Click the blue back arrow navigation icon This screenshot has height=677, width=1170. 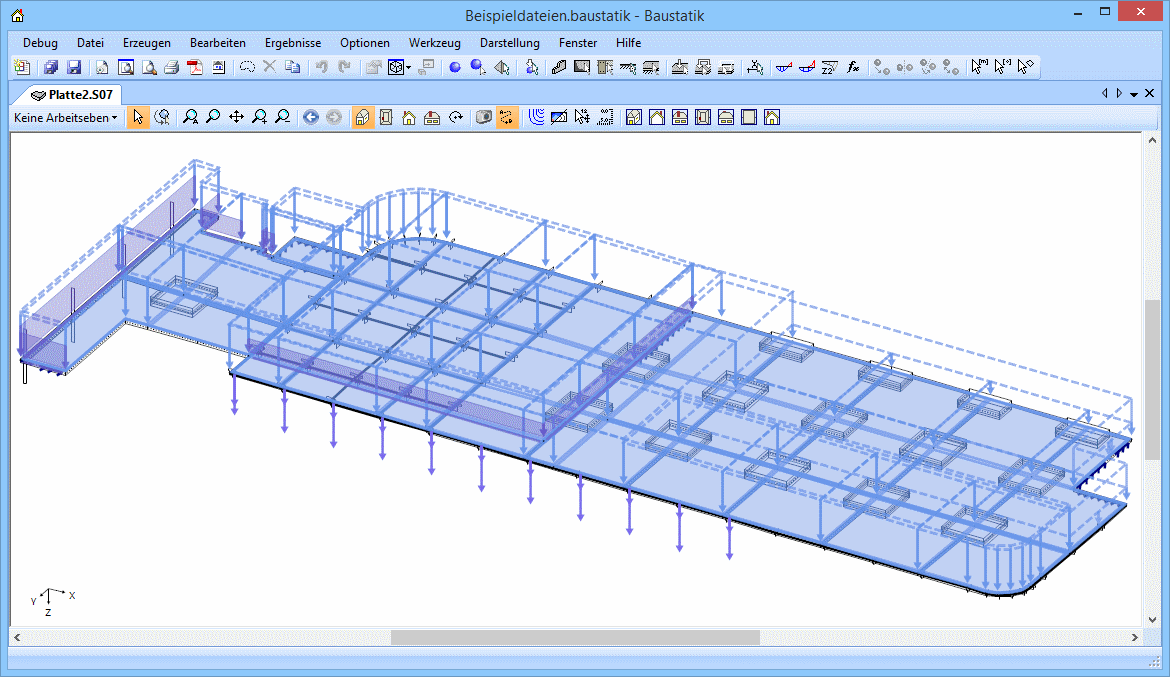pos(310,117)
